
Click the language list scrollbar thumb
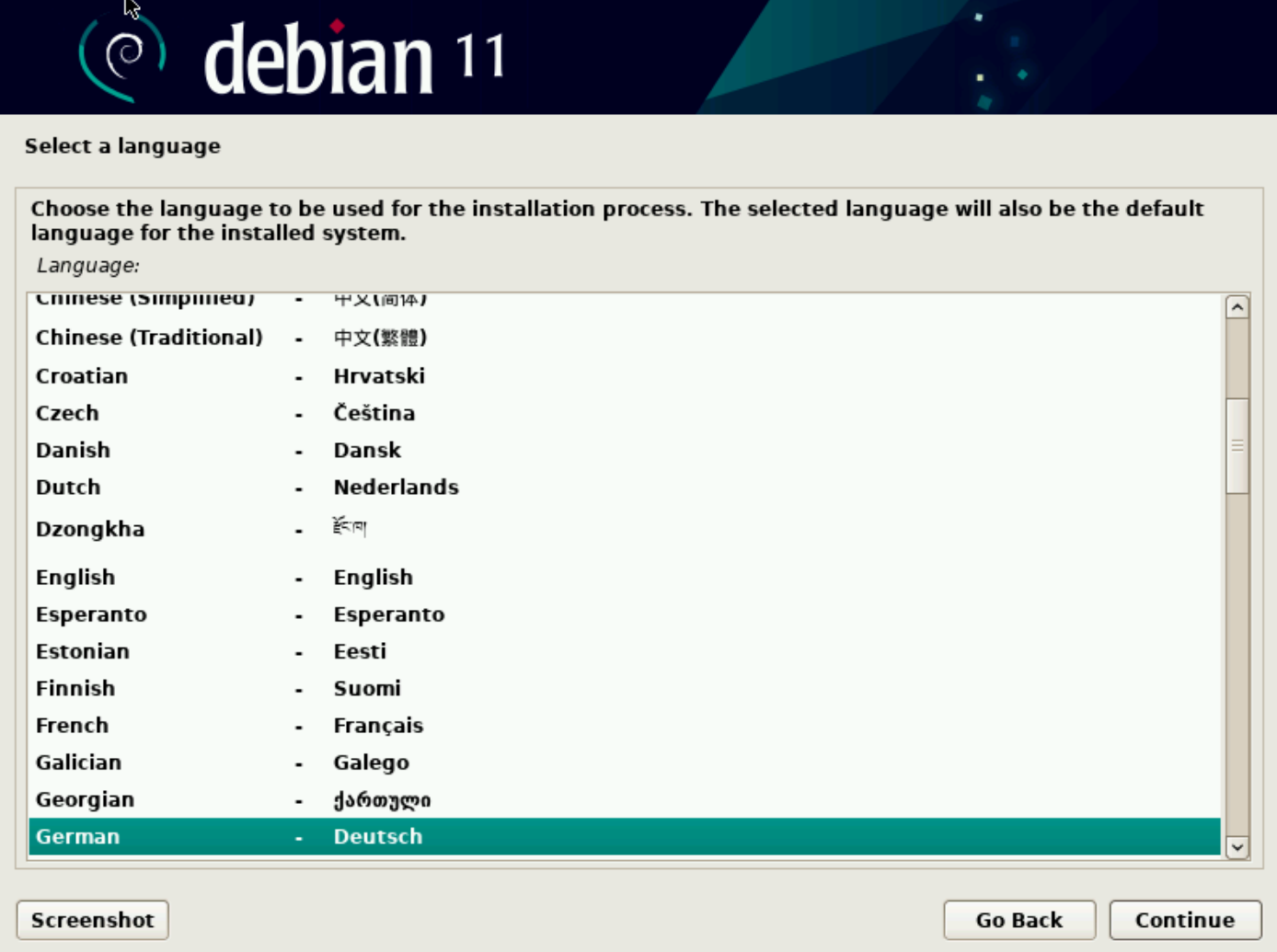click(1237, 446)
